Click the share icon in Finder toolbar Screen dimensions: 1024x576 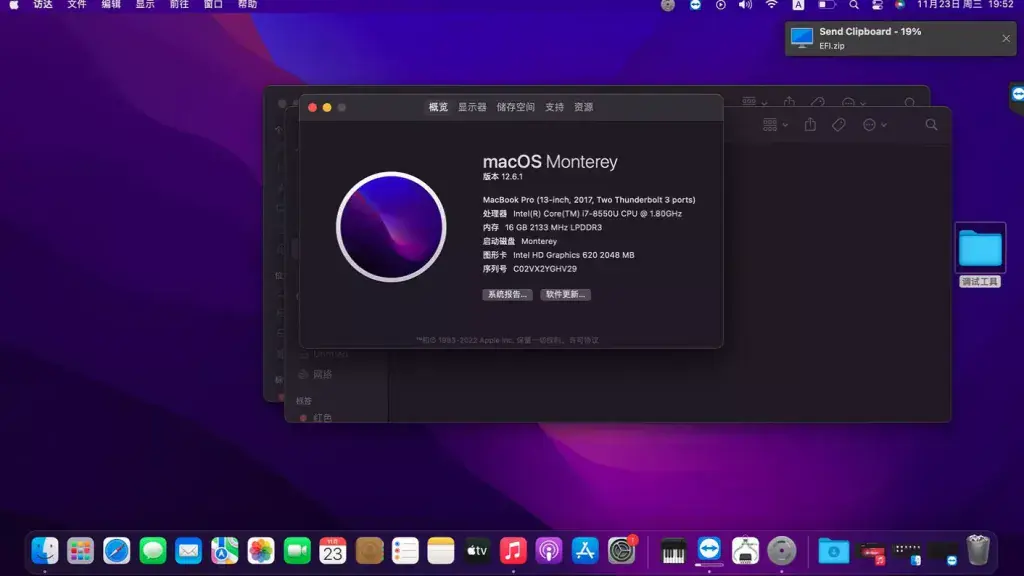click(x=810, y=124)
